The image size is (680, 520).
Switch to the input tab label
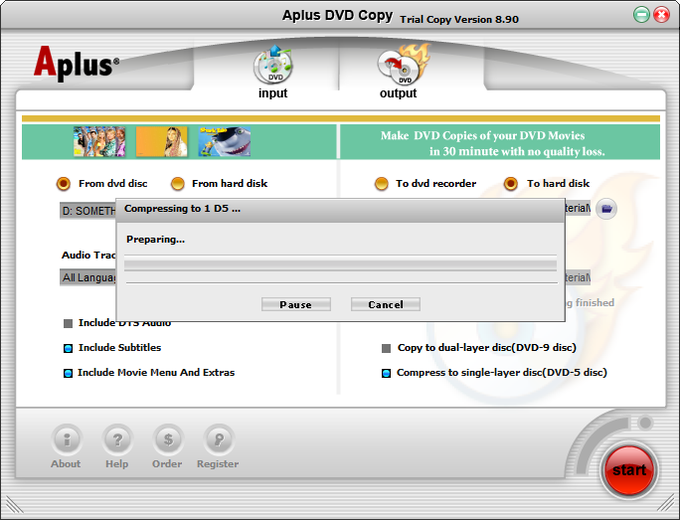[x=273, y=93]
